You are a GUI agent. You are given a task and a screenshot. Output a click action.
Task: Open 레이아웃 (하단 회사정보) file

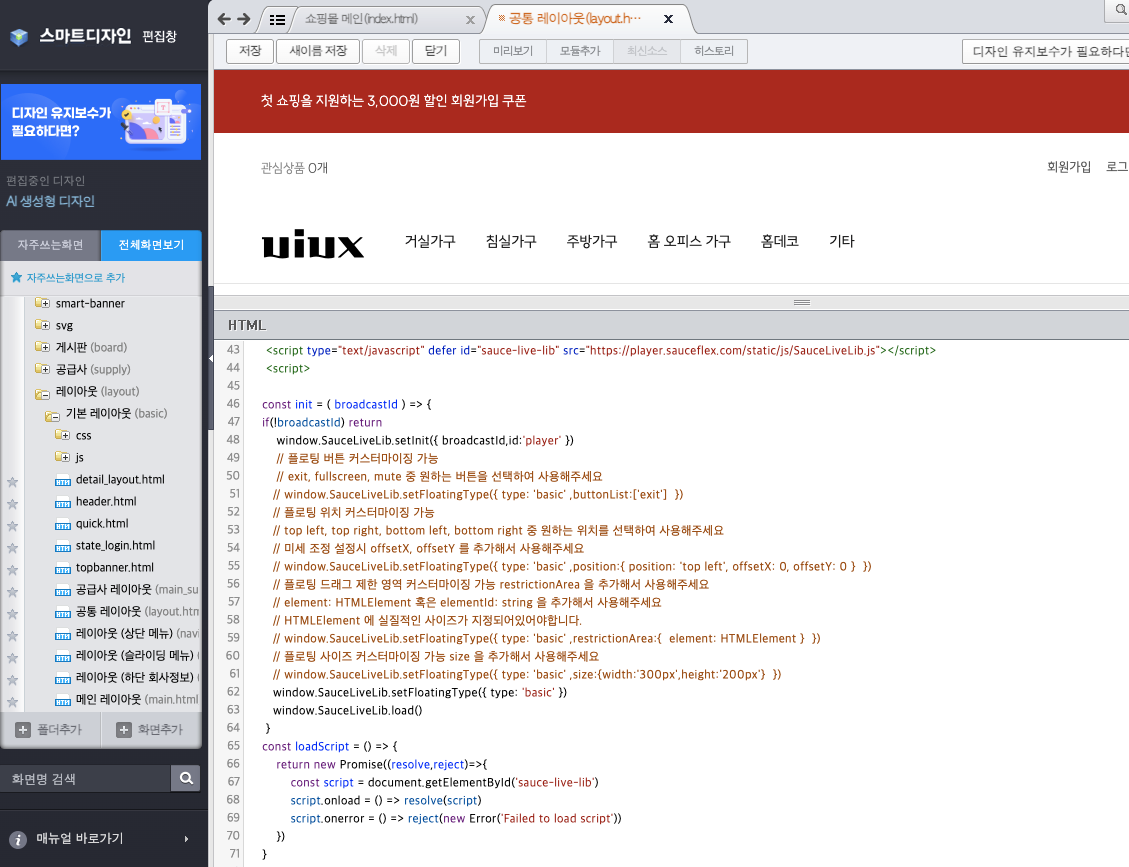tap(137, 678)
